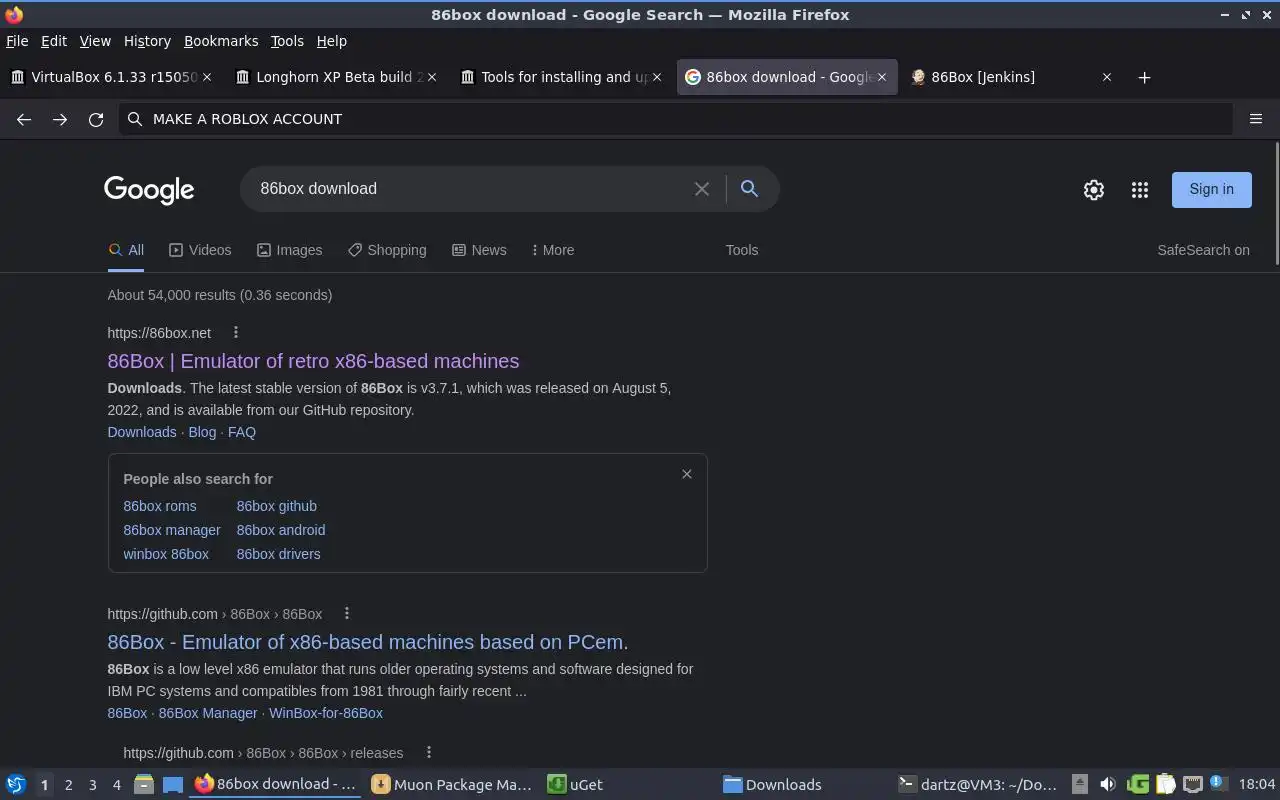Viewport: 1280px width, 800px height.
Task: Click the Sign in button
Action: [1211, 189]
